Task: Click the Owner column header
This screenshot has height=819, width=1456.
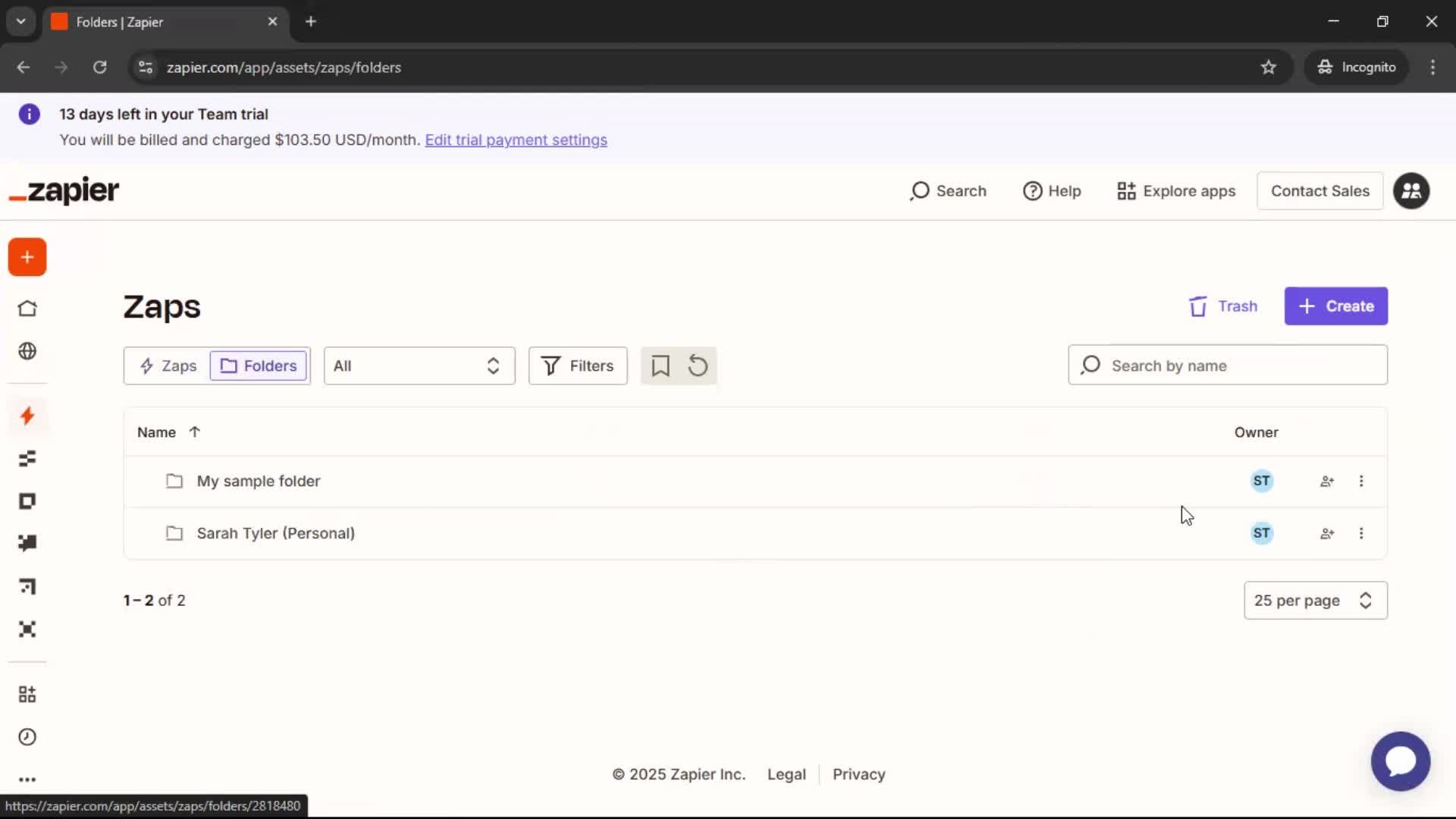Action: [1256, 432]
